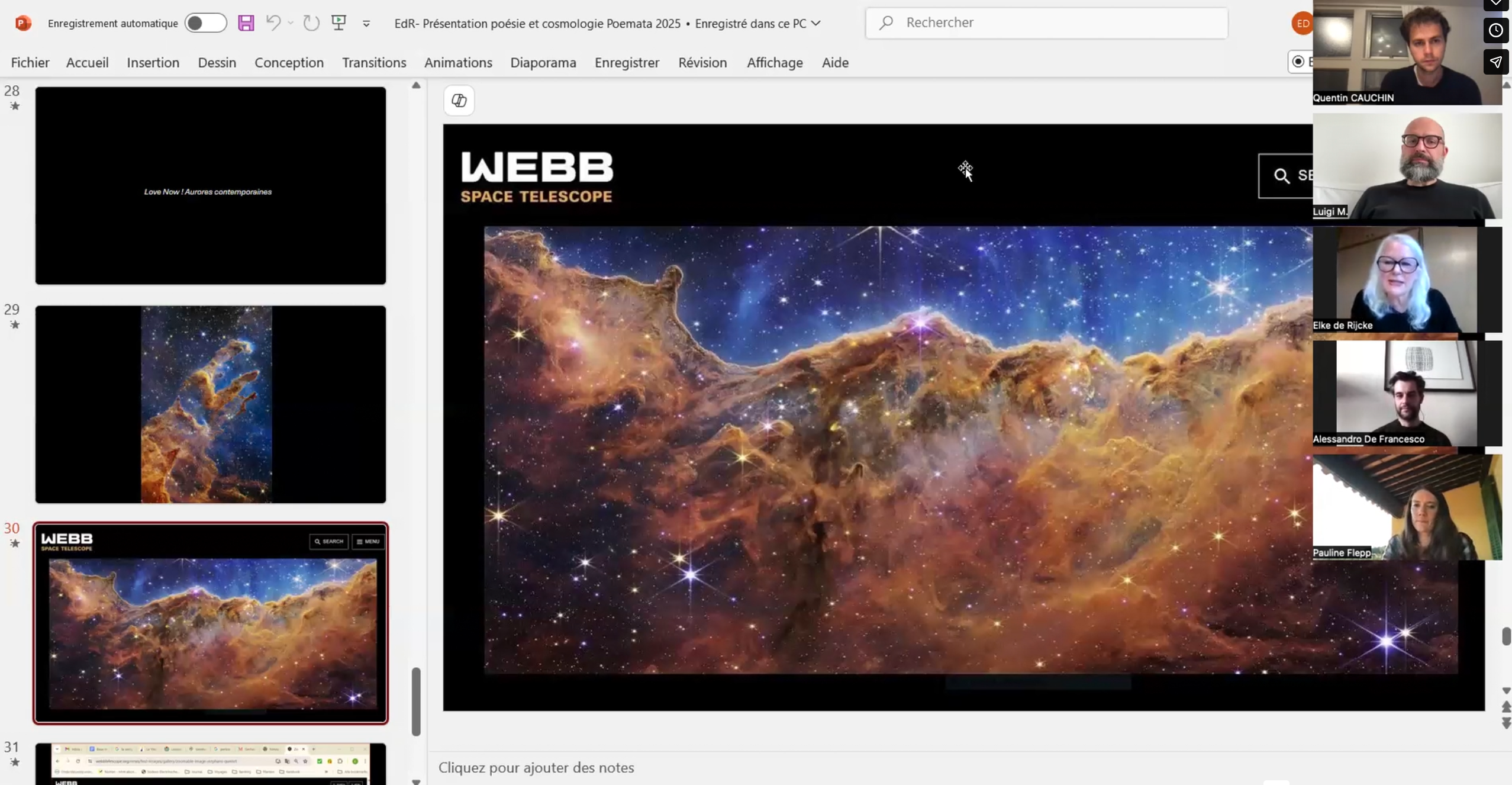Click the main editor scrollbar thumb
The width and height of the screenshot is (1512, 785).
click(x=1506, y=636)
